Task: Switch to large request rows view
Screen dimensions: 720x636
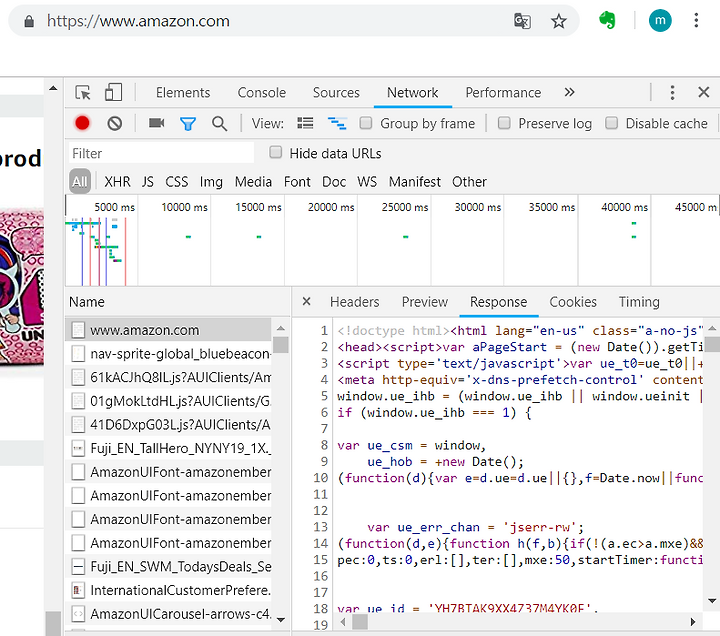Action: tap(305, 123)
